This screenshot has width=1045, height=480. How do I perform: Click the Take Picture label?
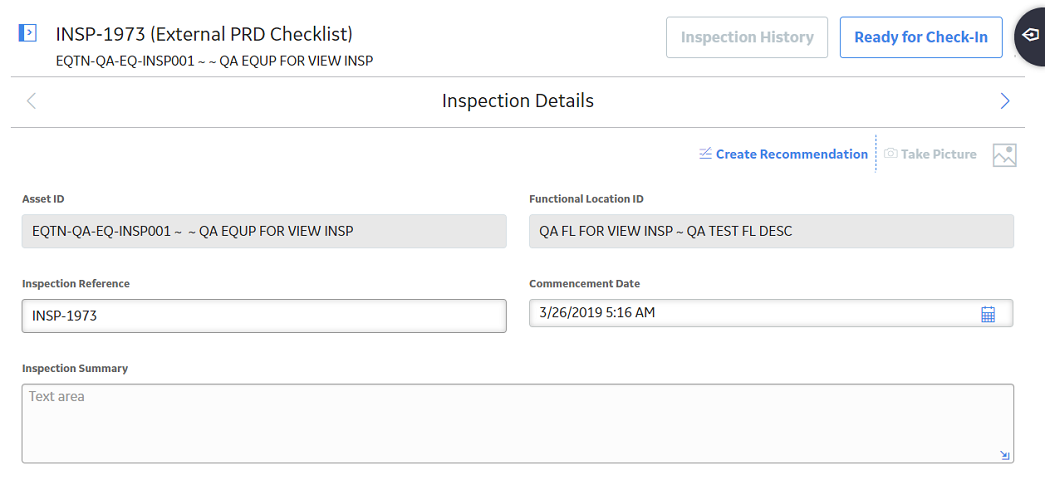[938, 154]
